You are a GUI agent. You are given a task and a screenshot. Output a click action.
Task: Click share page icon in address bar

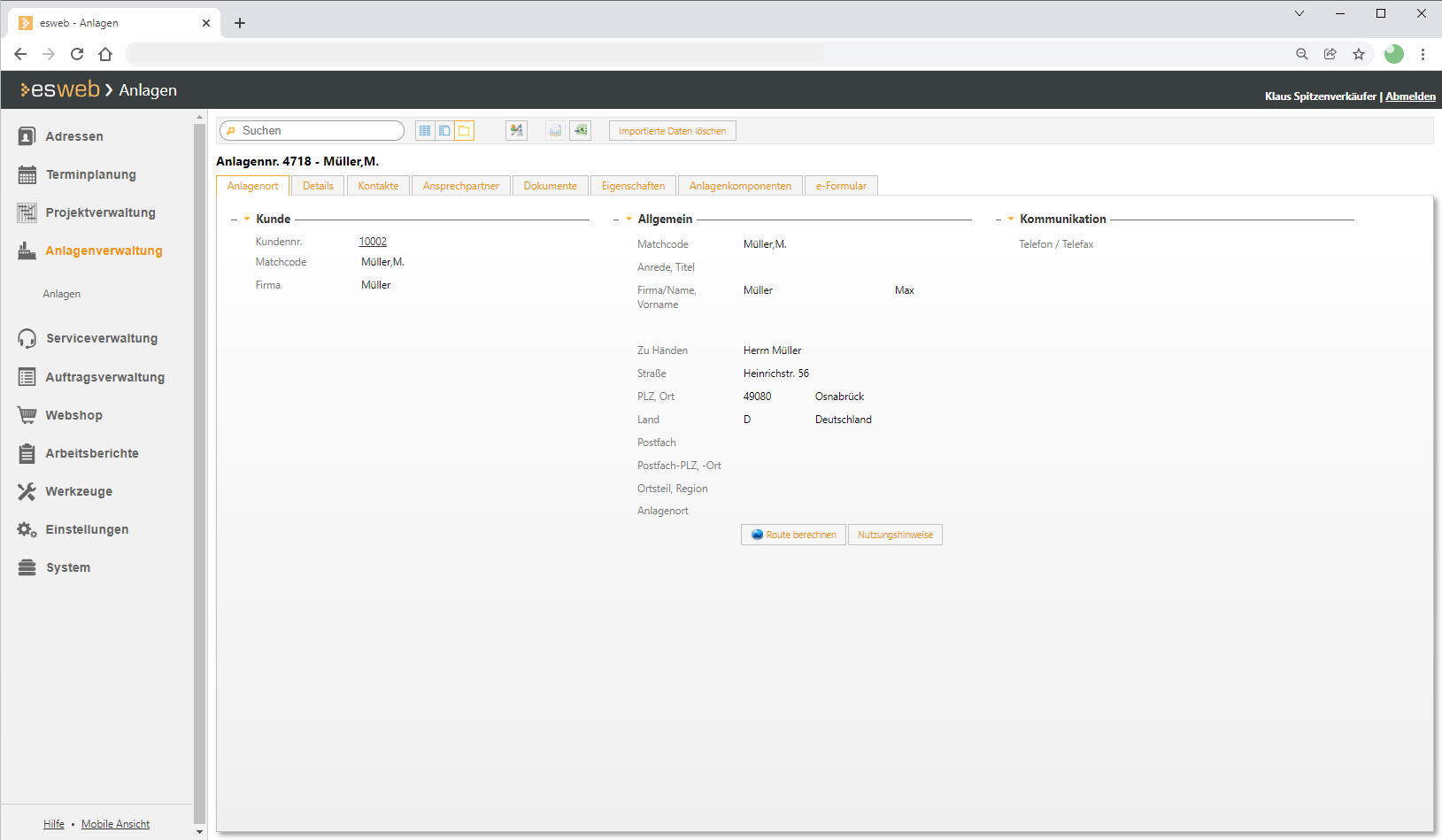point(1330,54)
